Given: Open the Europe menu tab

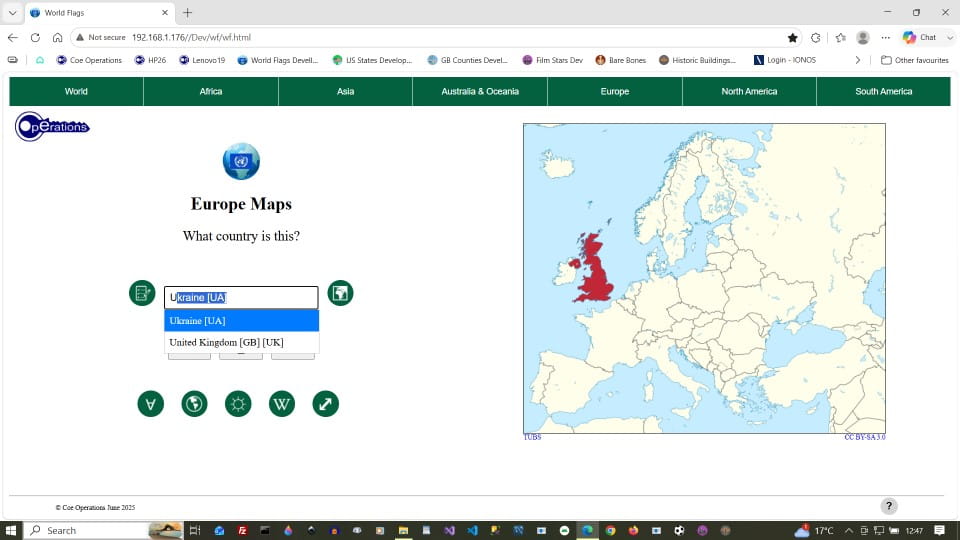Looking at the screenshot, I should pos(615,91).
